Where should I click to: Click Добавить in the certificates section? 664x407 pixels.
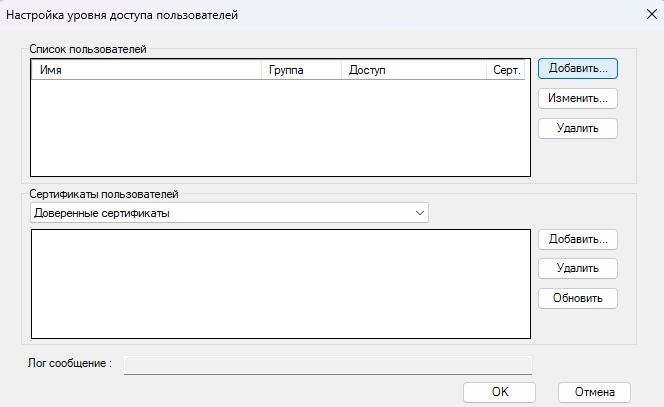coord(577,239)
